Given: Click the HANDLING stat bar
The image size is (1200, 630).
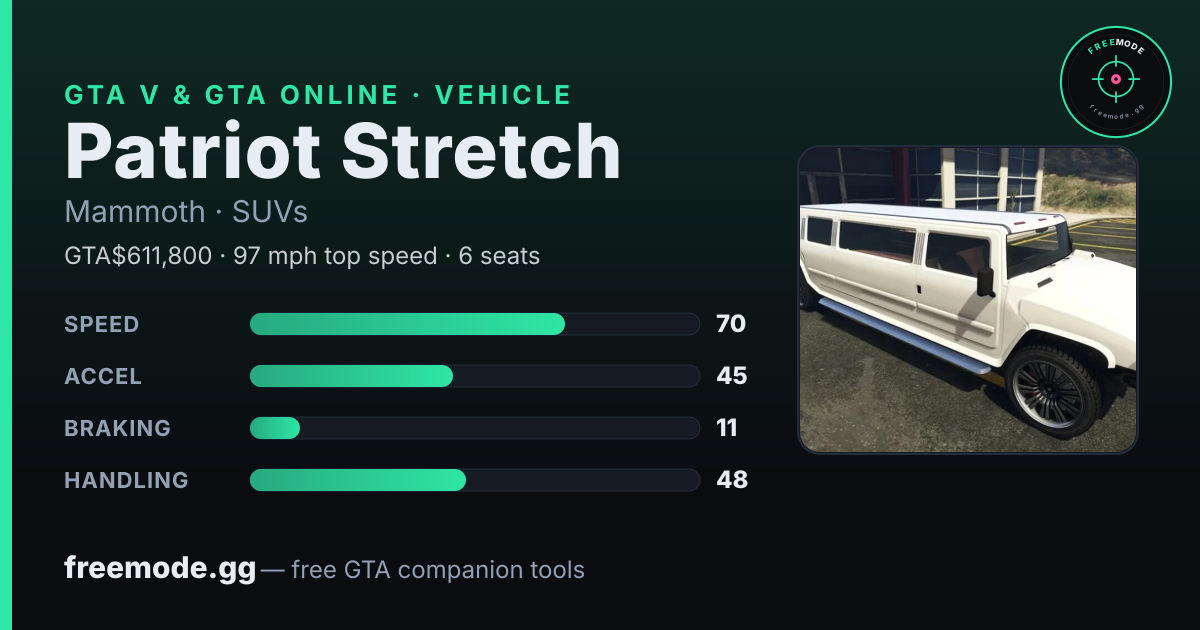Looking at the screenshot, I should pos(474,480).
